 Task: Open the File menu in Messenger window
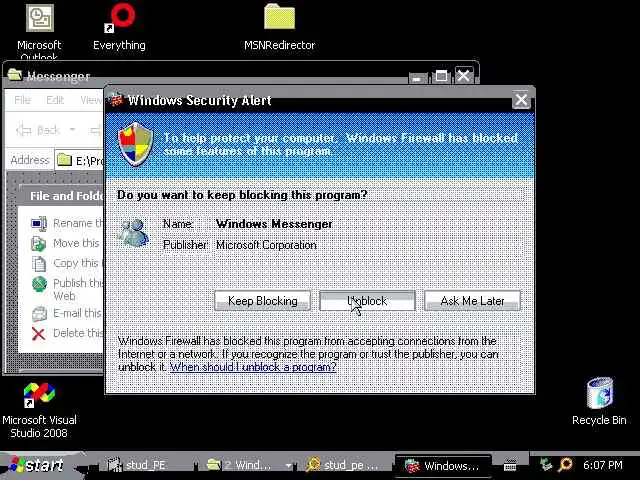pyautogui.click(x=22, y=100)
